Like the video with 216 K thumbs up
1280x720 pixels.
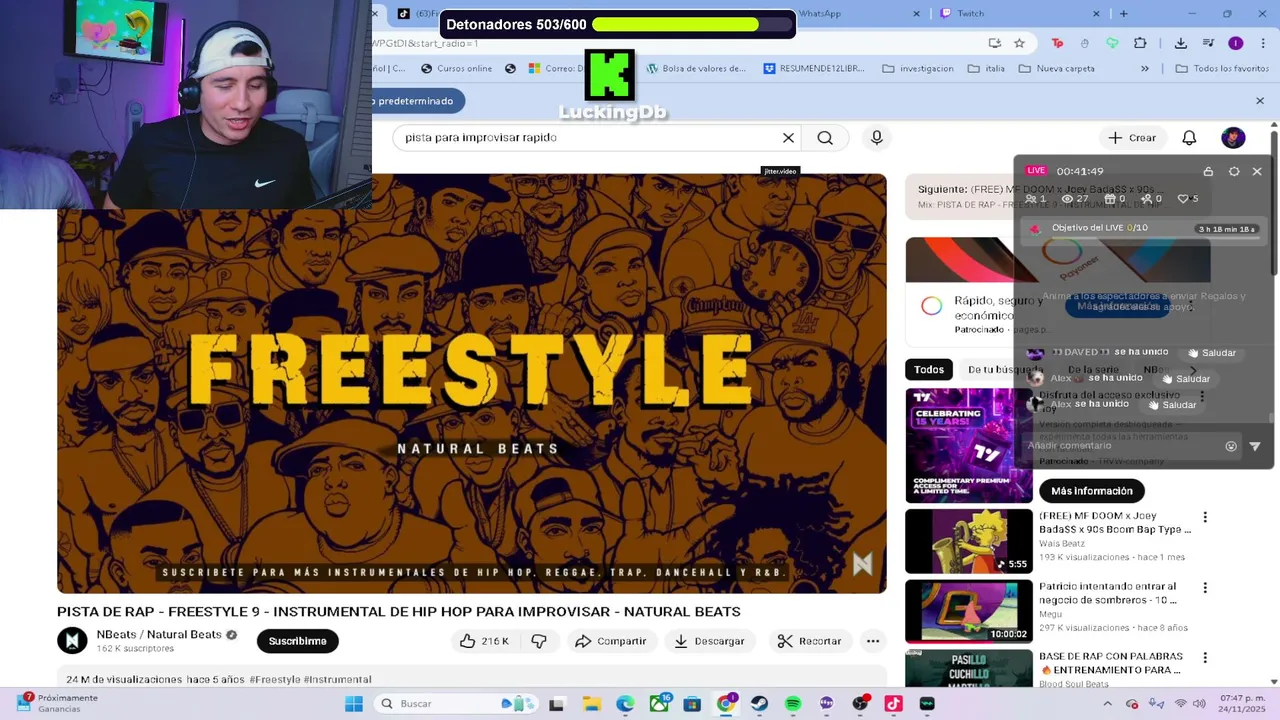point(484,641)
